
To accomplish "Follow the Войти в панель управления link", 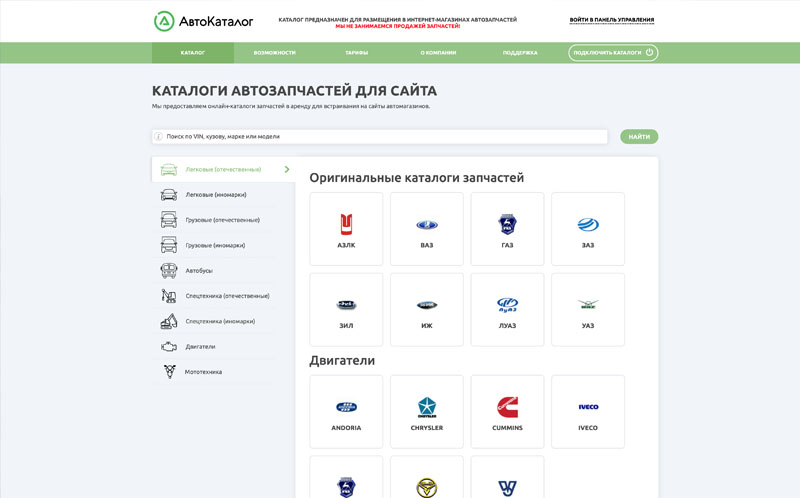I will coord(612,20).
